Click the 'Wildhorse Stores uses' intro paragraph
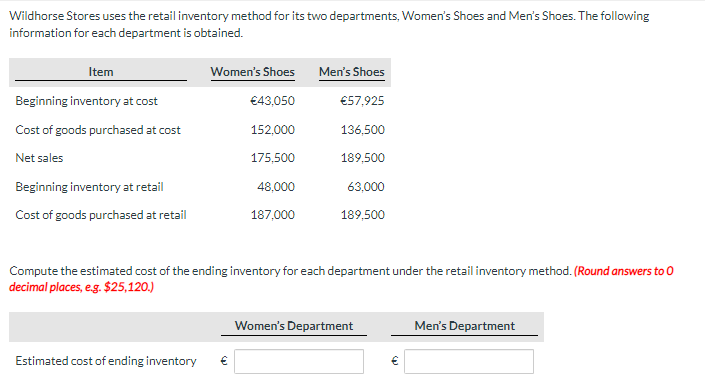Screen dimensions: 705x391 point(329,24)
